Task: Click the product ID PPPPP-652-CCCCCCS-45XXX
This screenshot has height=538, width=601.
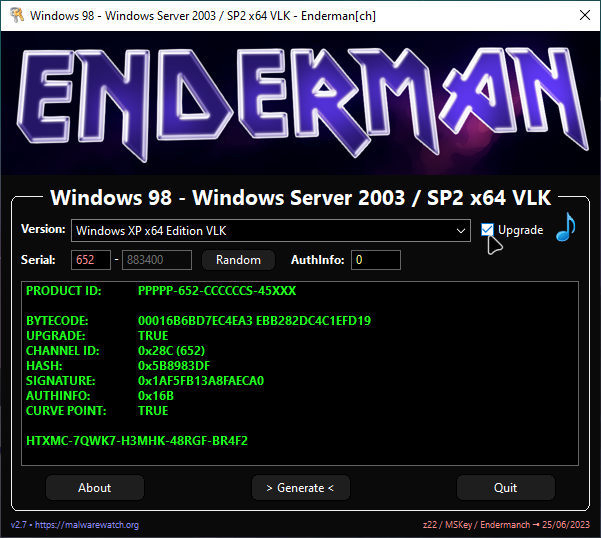Action: 217,291
